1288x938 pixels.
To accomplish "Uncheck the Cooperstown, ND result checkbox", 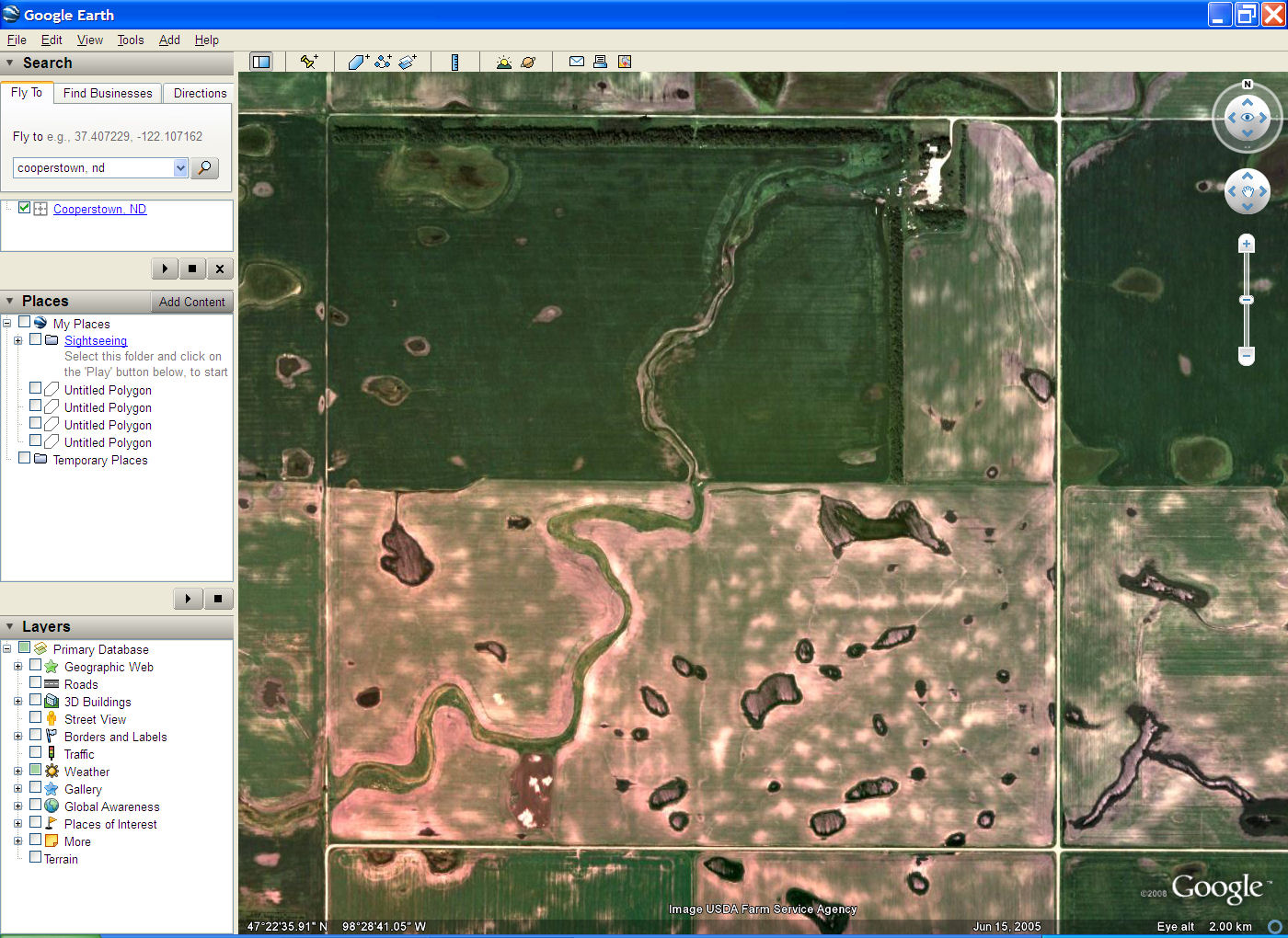I will tap(25, 208).
